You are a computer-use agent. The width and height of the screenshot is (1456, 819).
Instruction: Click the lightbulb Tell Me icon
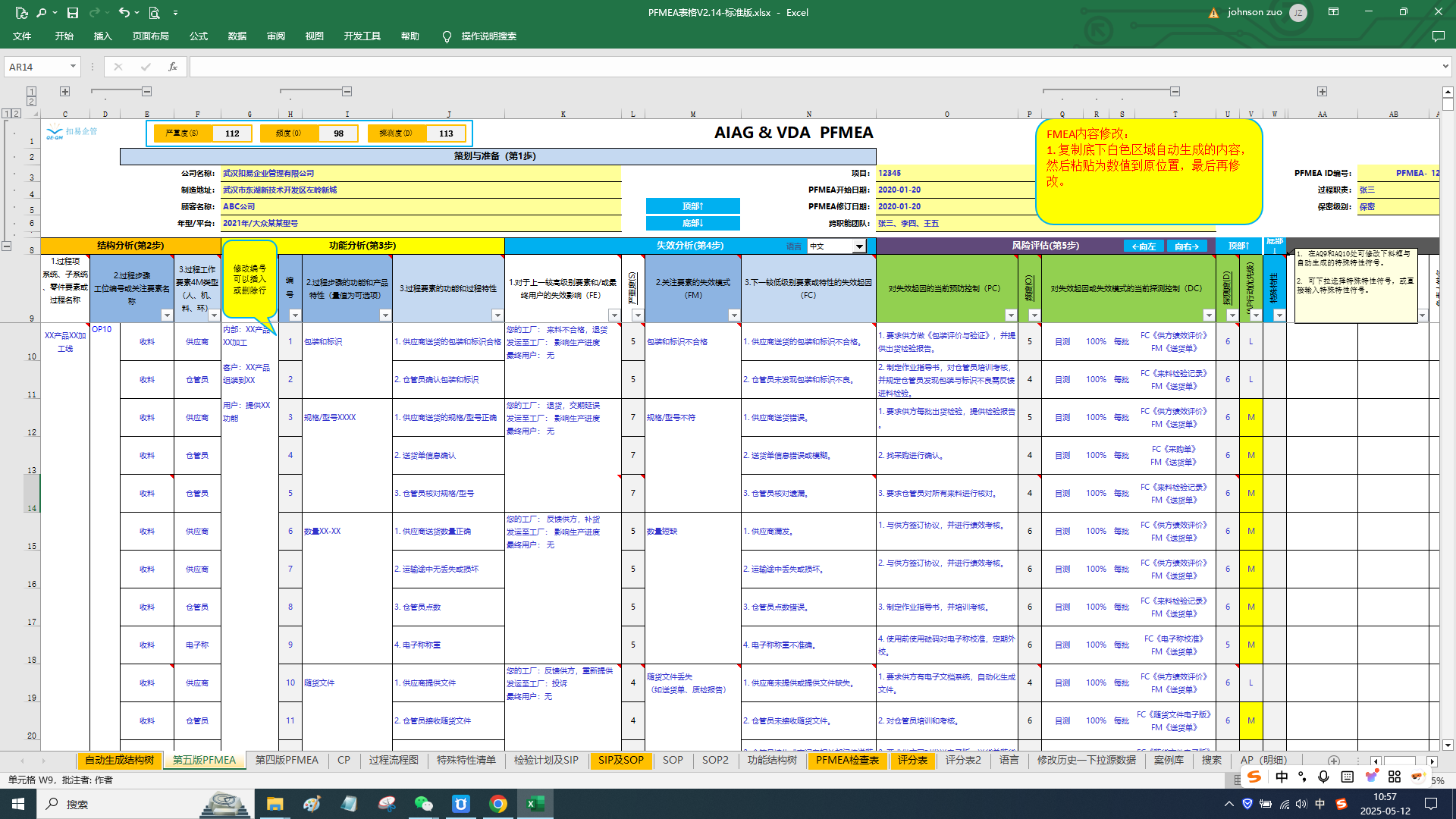pyautogui.click(x=447, y=36)
